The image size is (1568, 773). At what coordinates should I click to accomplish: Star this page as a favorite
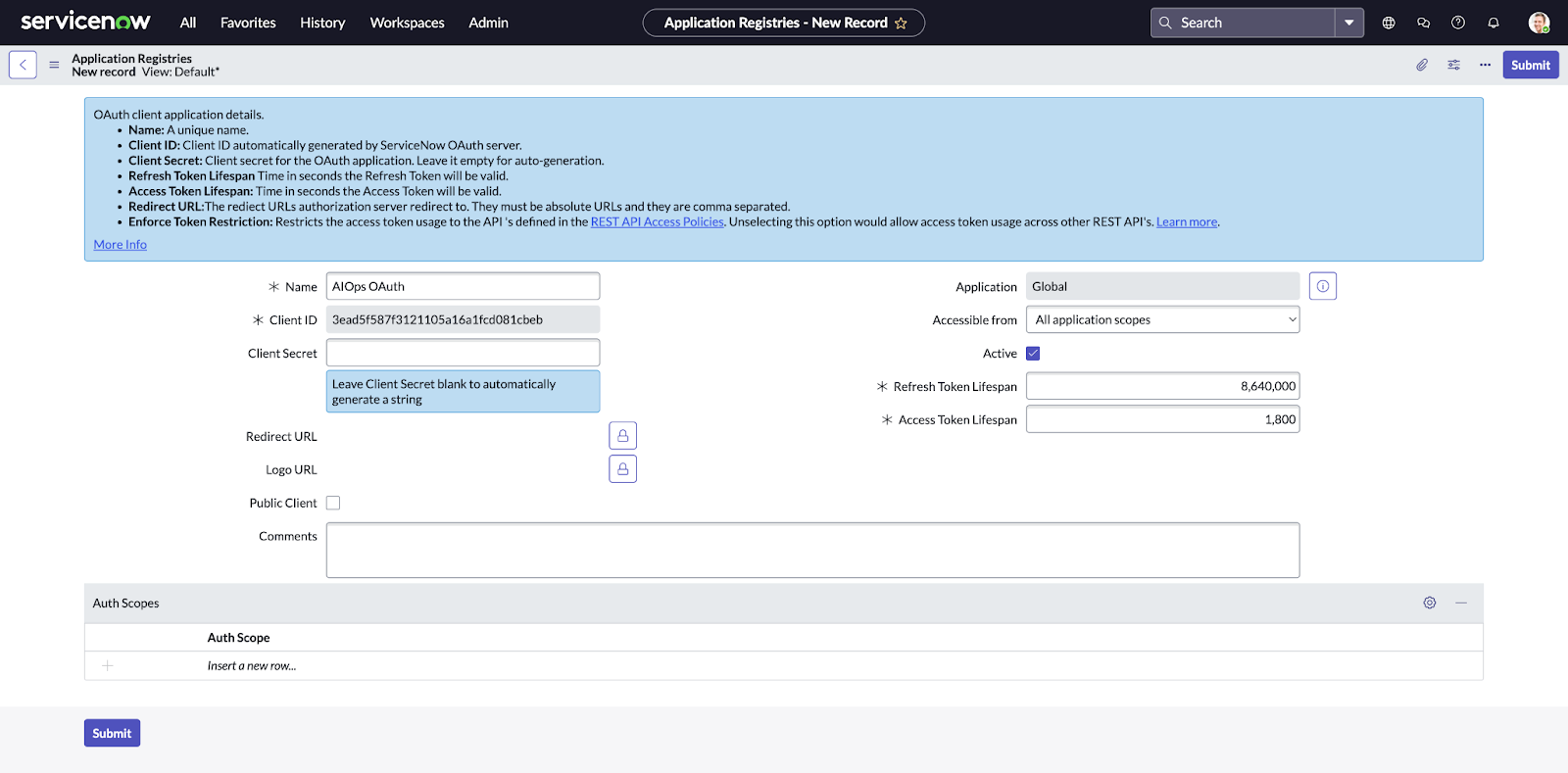(x=901, y=24)
